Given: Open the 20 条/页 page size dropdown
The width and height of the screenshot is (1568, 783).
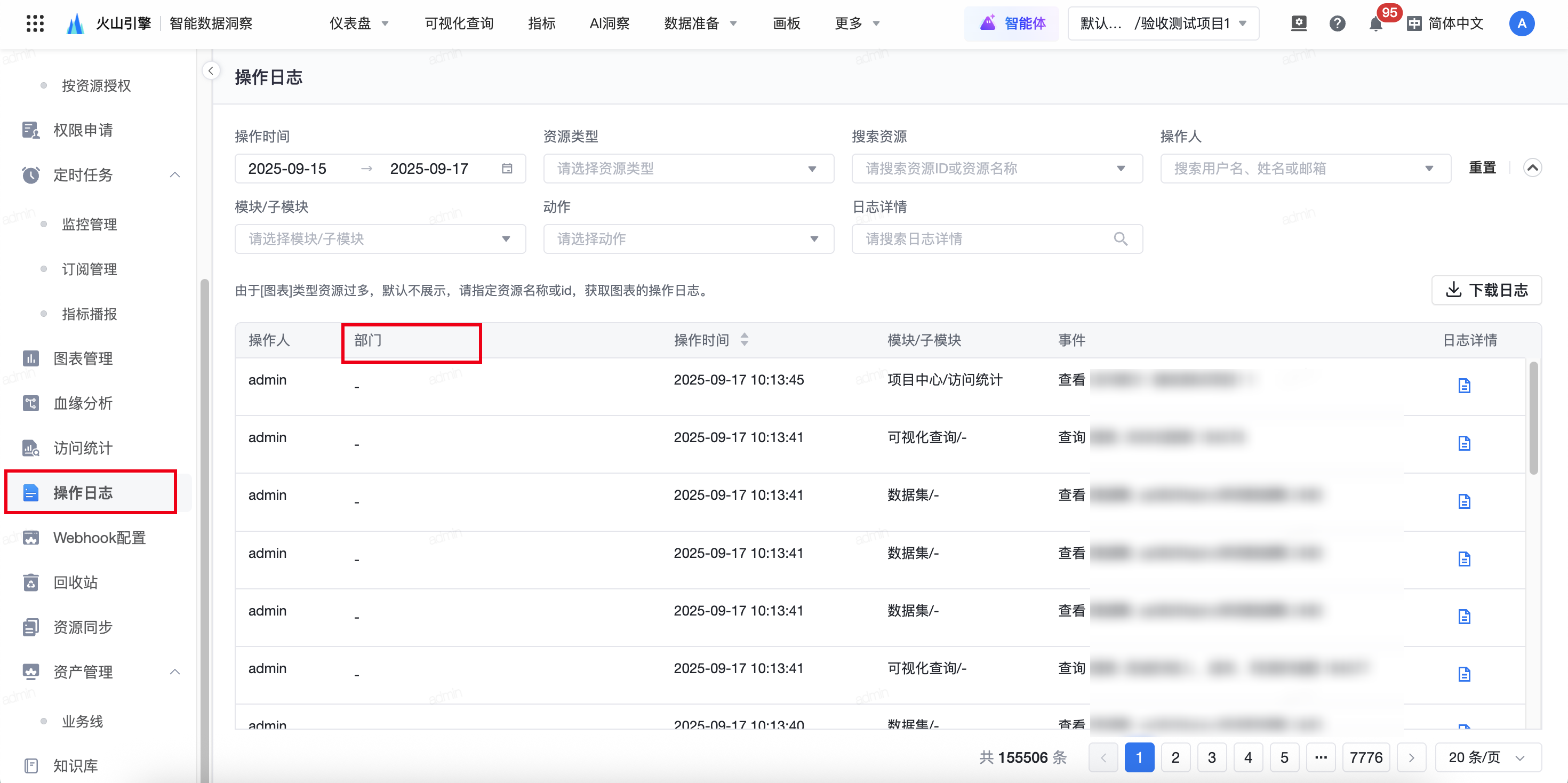Looking at the screenshot, I should click(1487, 757).
